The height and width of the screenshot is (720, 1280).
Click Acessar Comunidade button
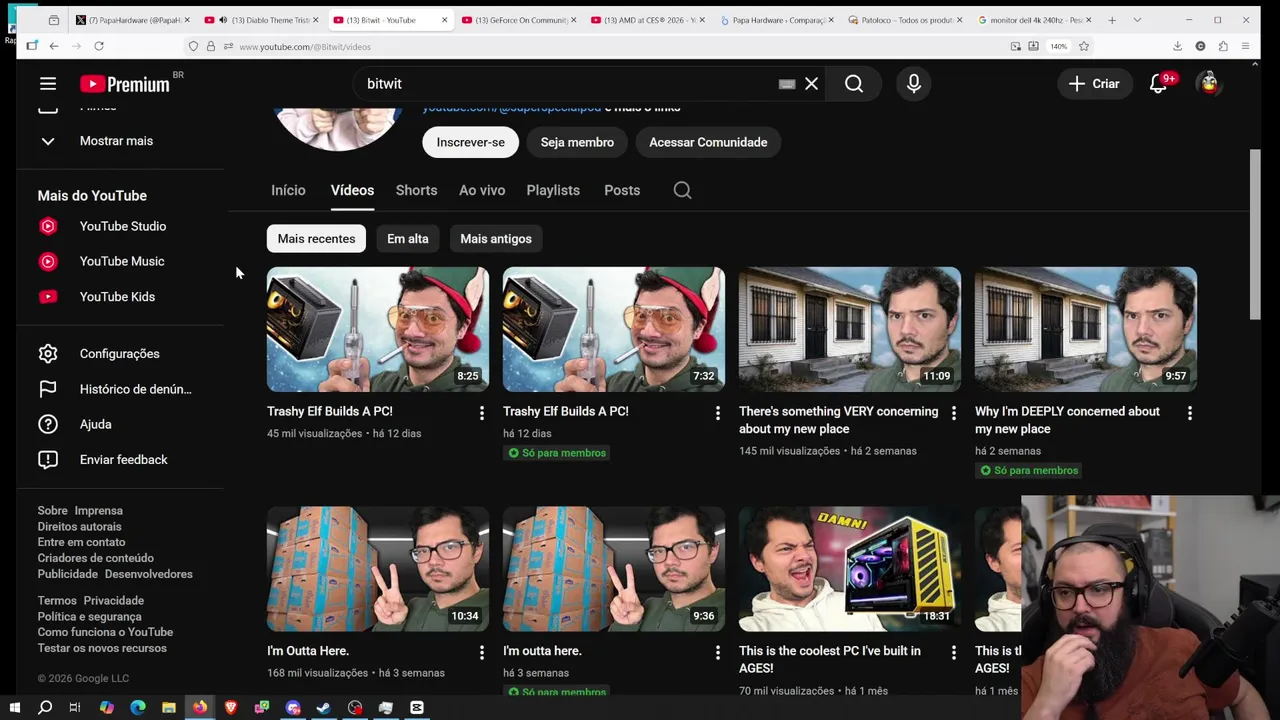tap(708, 142)
